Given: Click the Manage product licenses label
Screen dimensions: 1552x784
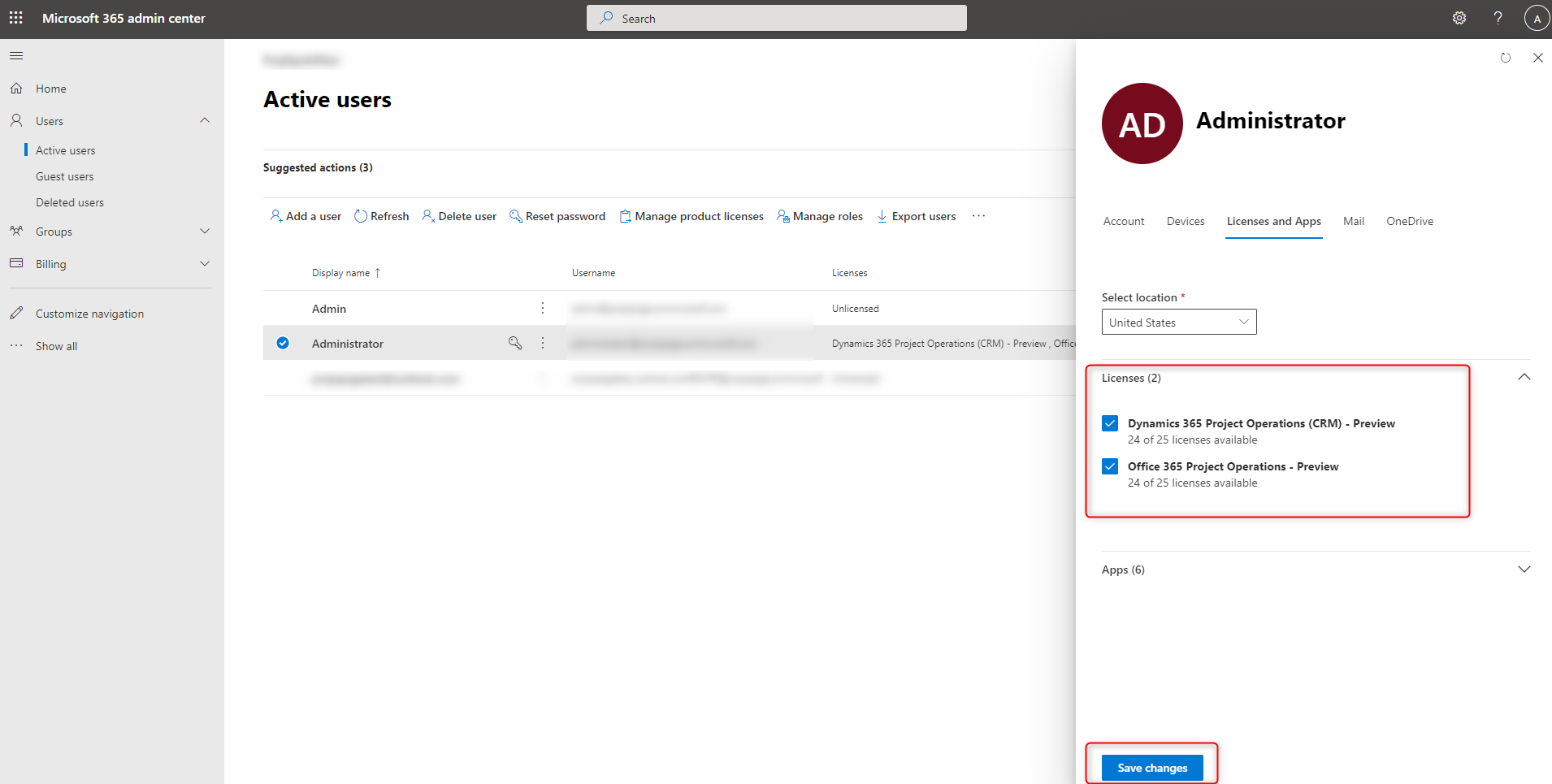Looking at the screenshot, I should tap(700, 216).
